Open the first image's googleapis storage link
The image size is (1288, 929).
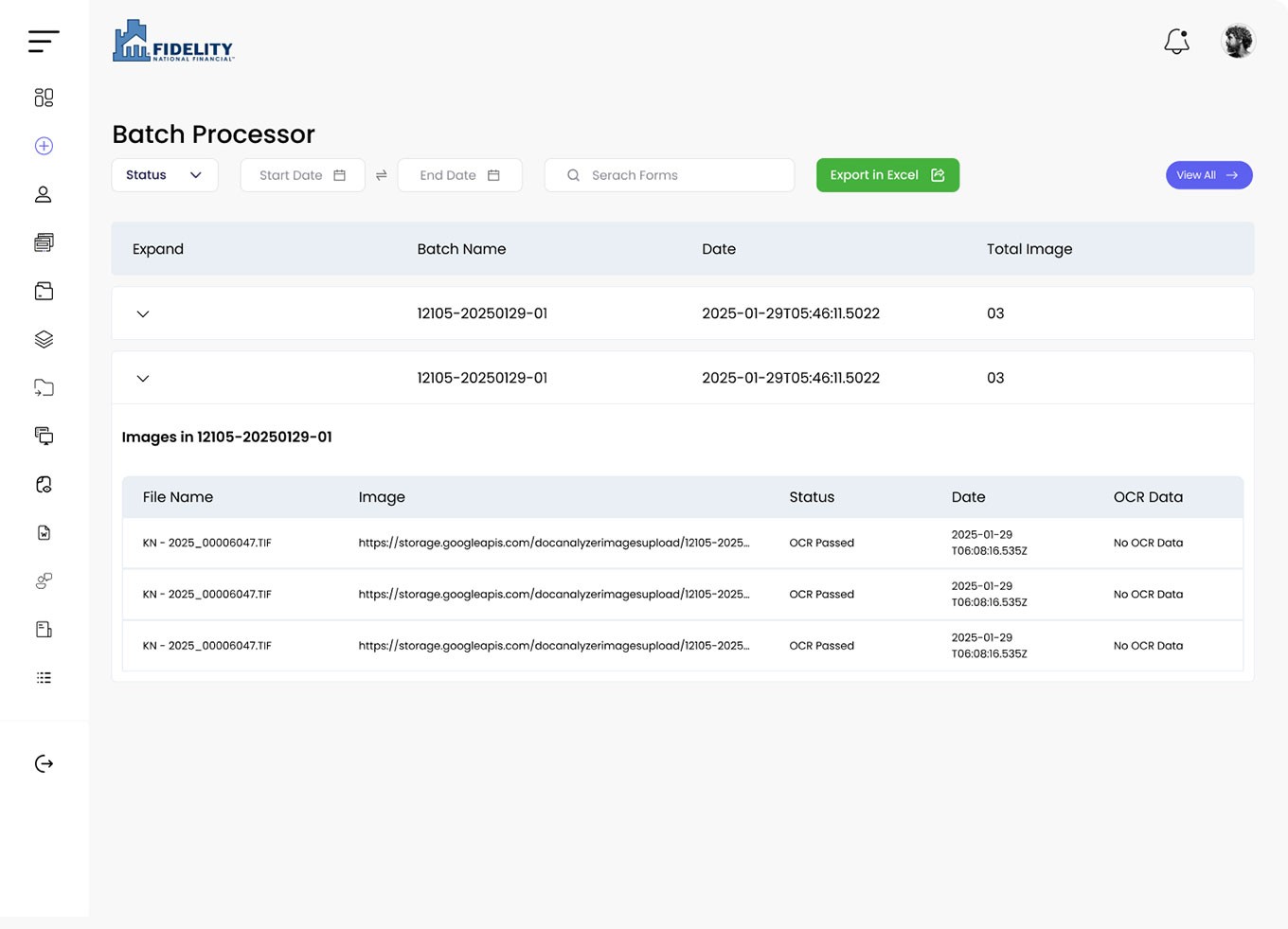(553, 543)
